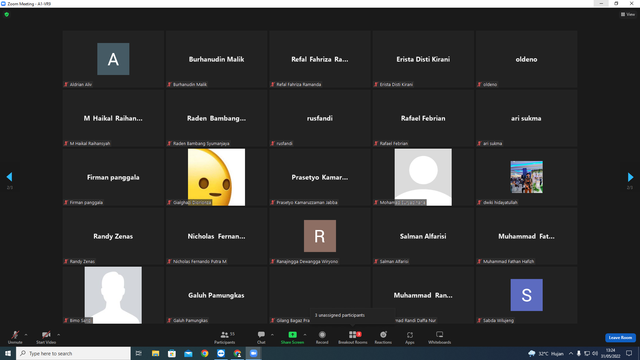
Task: Expand the chat options arrow
Action: pyautogui.click(x=272, y=335)
